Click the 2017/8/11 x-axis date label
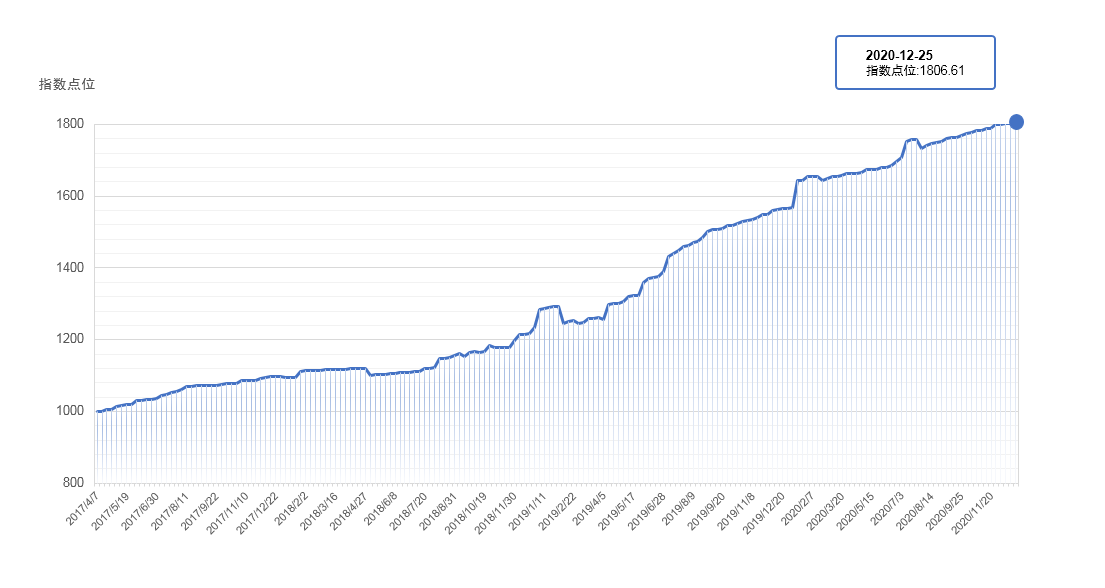 point(169,510)
